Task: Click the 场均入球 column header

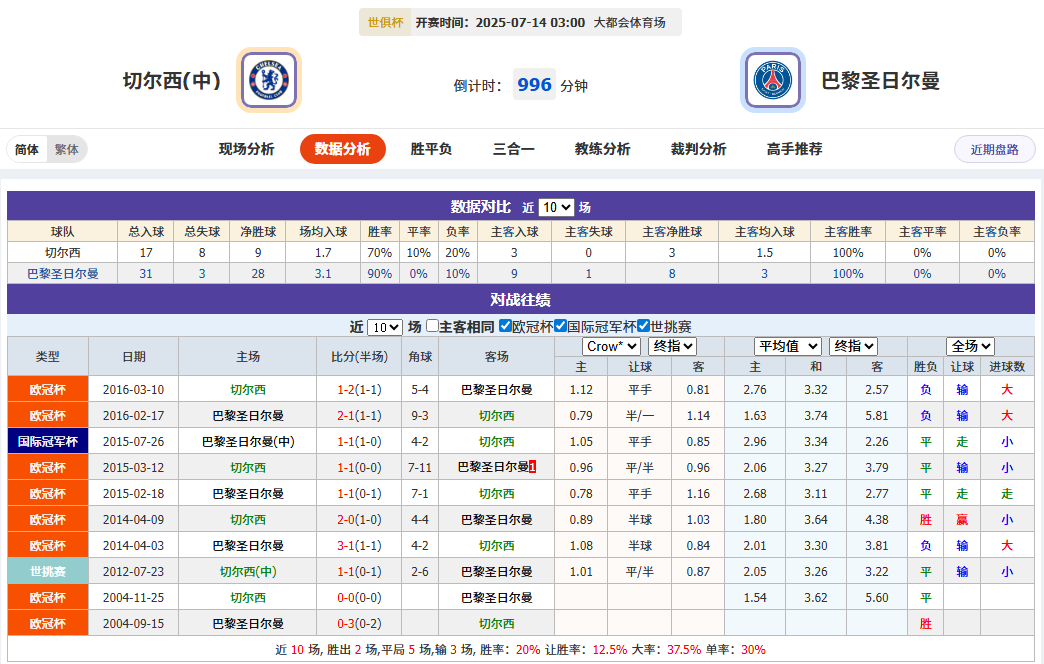Action: 324,232
